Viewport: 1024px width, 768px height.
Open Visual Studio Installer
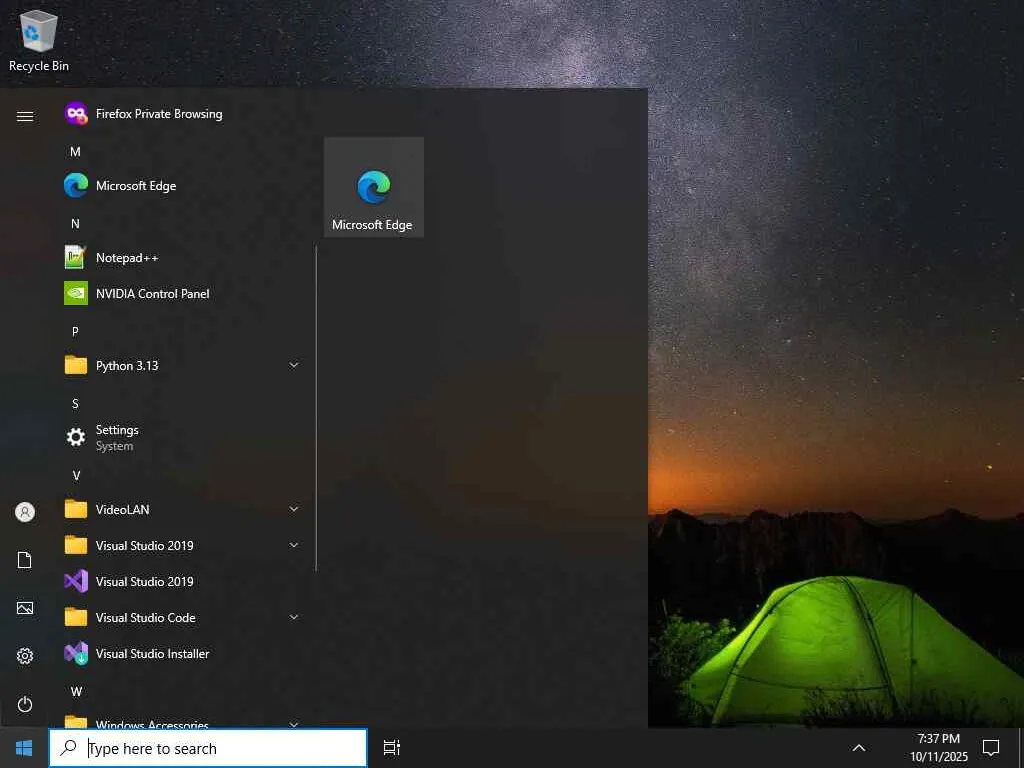tap(182, 654)
